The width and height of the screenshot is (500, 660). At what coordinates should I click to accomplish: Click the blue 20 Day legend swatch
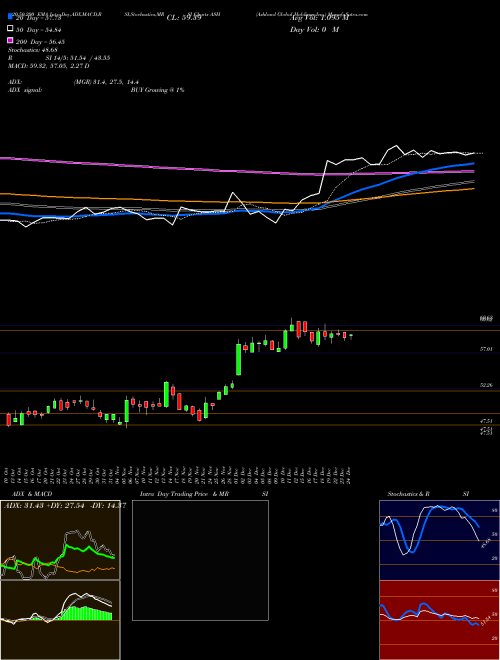tap(10, 16)
